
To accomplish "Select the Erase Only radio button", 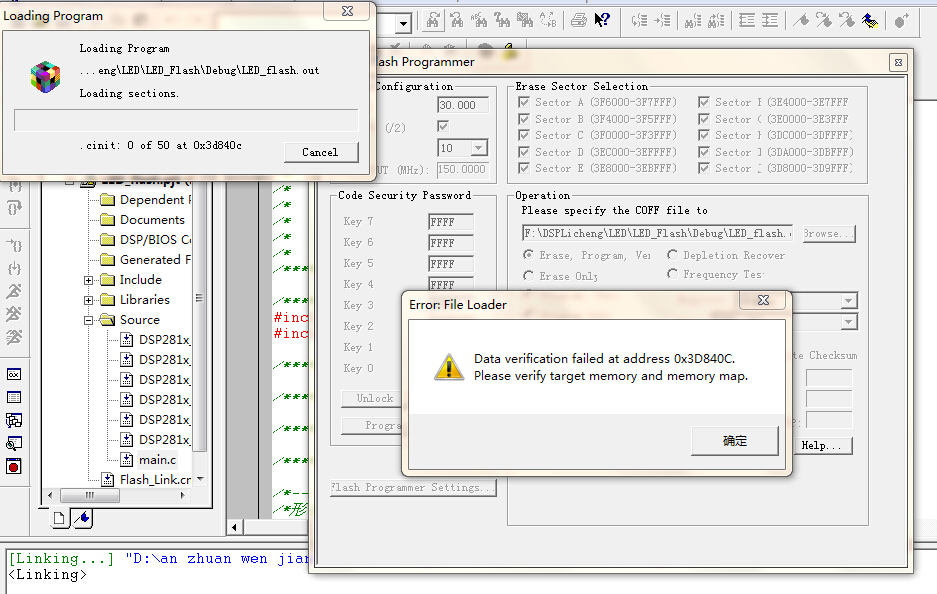I will pyautogui.click(x=528, y=276).
